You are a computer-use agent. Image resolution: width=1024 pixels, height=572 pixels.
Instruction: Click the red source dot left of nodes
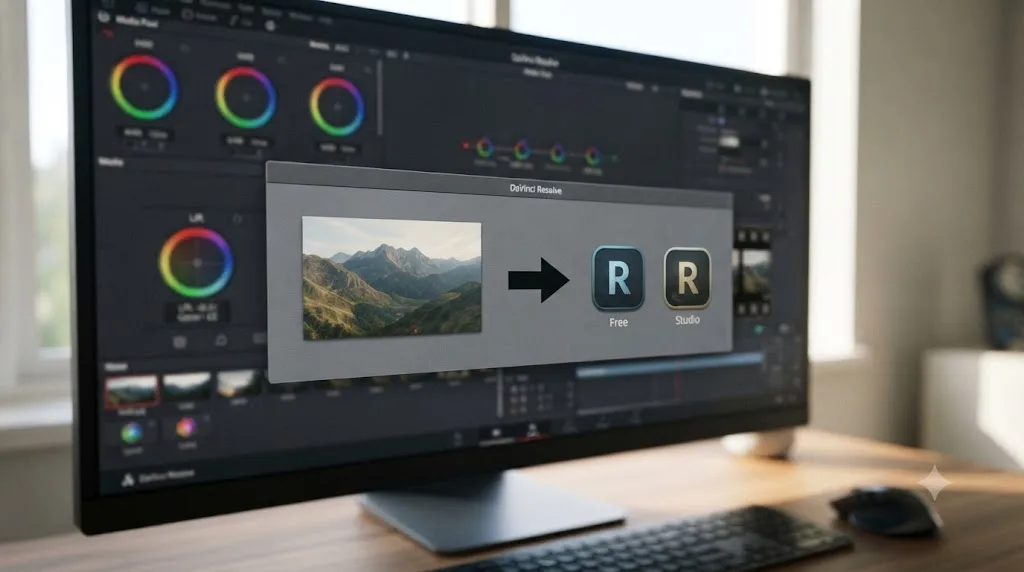(x=466, y=146)
